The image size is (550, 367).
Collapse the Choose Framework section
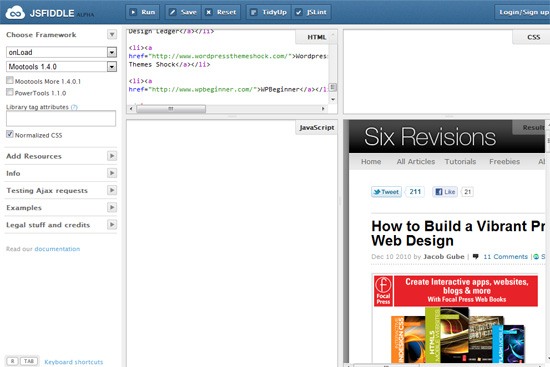click(x=112, y=34)
